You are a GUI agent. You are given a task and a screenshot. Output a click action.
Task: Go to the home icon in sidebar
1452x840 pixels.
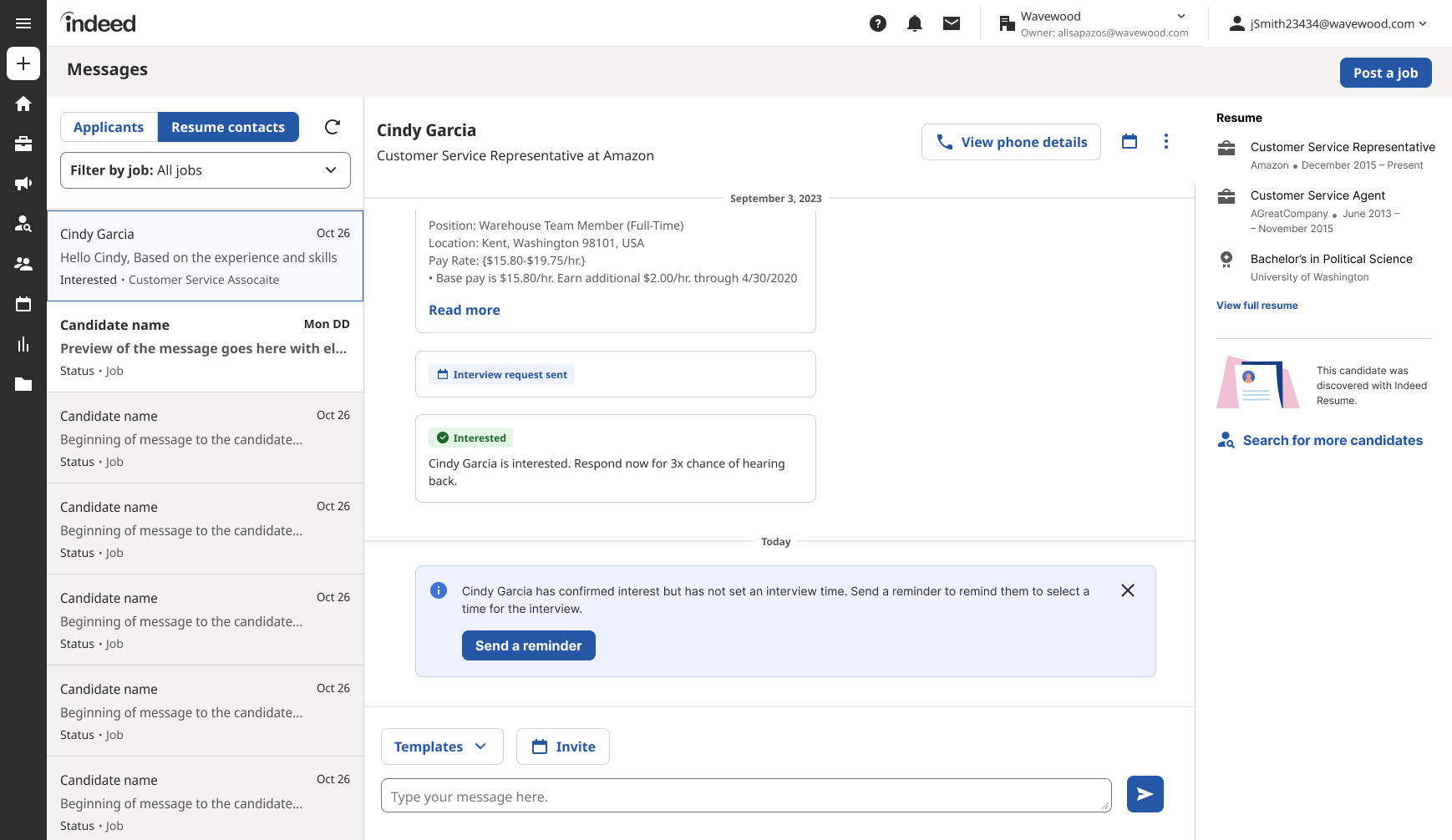tap(23, 104)
